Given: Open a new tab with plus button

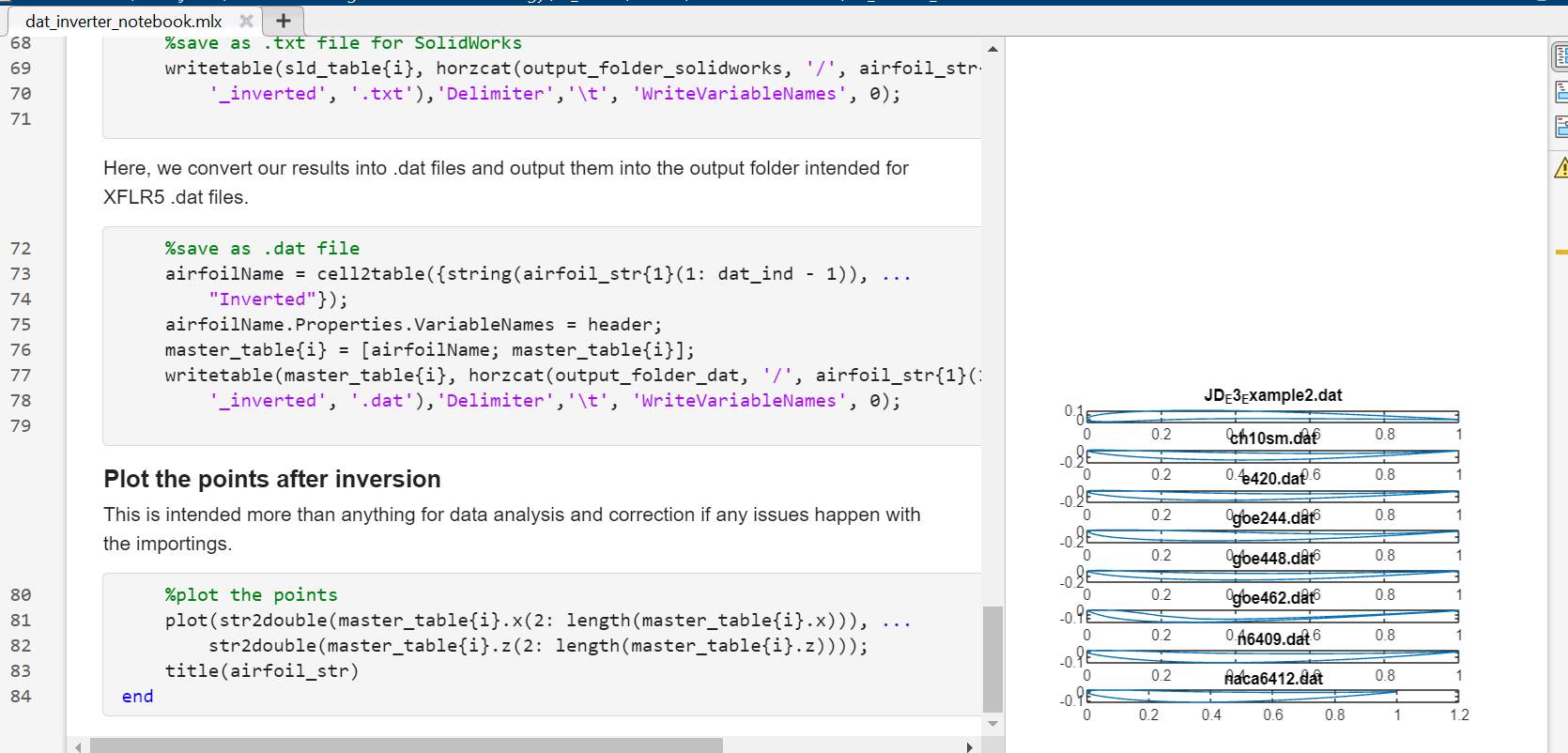Looking at the screenshot, I should [283, 21].
